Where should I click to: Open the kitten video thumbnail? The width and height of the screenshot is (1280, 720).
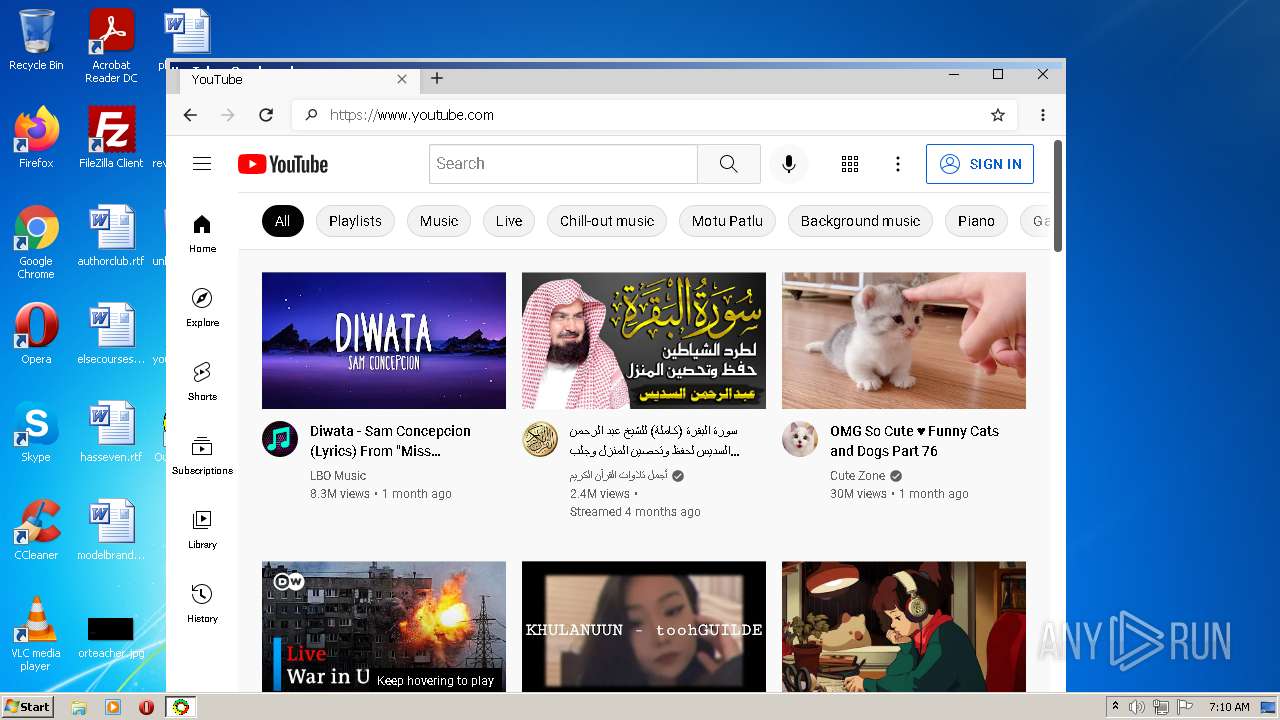pos(904,340)
